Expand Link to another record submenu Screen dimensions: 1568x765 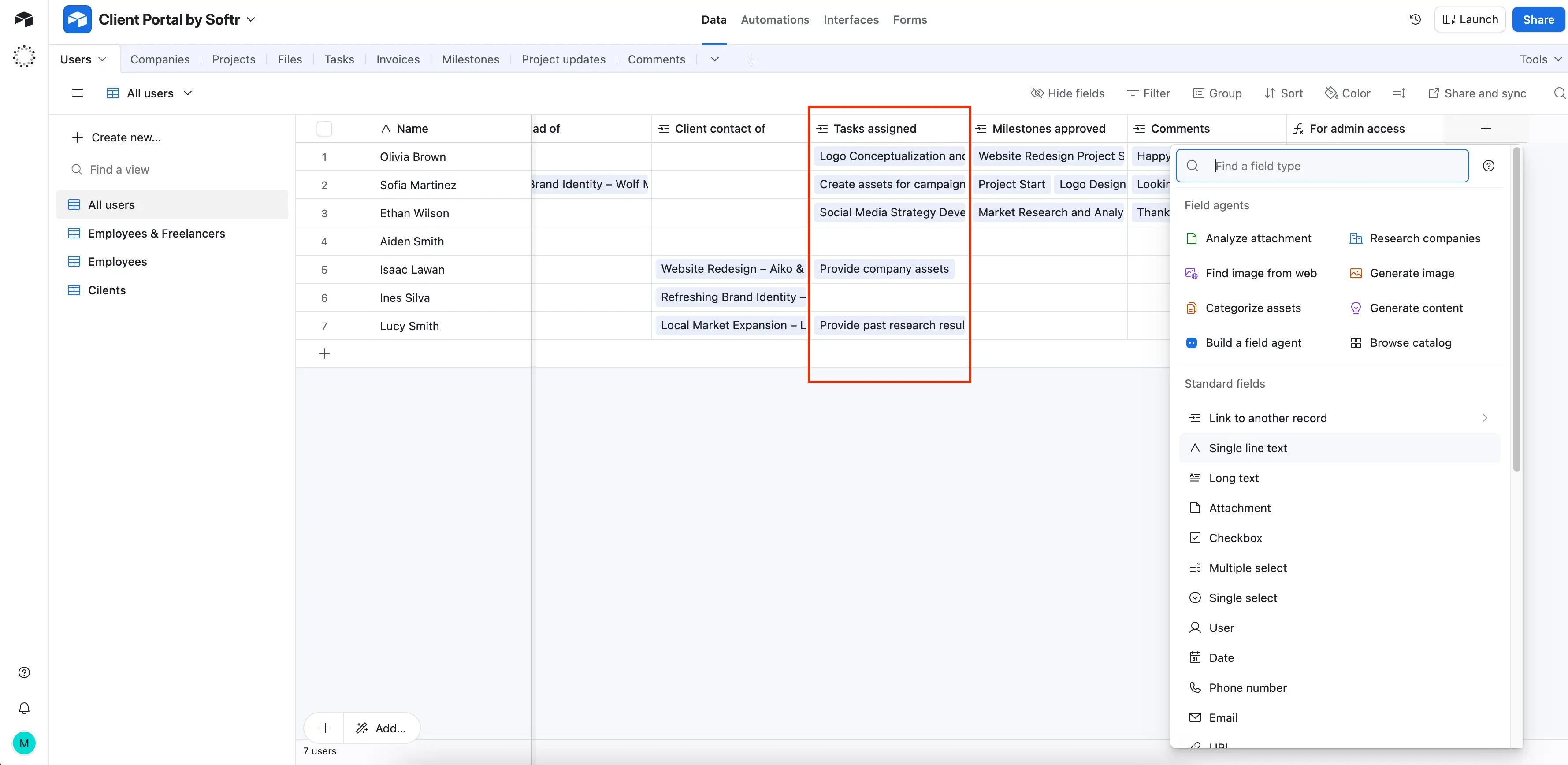pyautogui.click(x=1485, y=418)
